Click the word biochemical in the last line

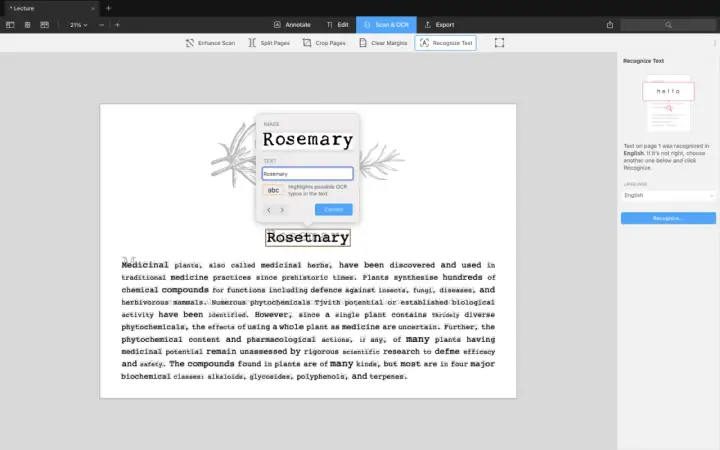[146, 376]
